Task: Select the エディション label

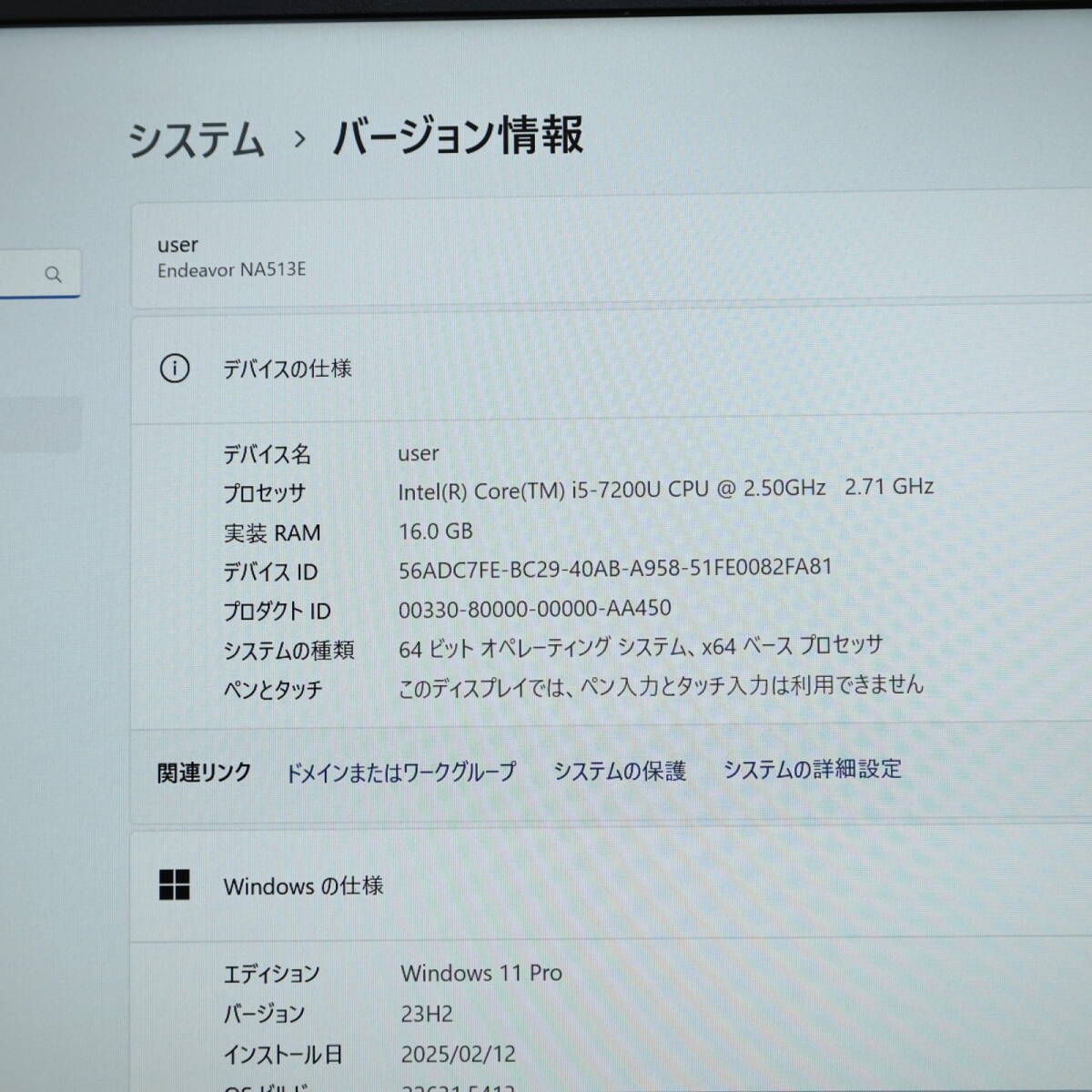Action: pos(272,974)
